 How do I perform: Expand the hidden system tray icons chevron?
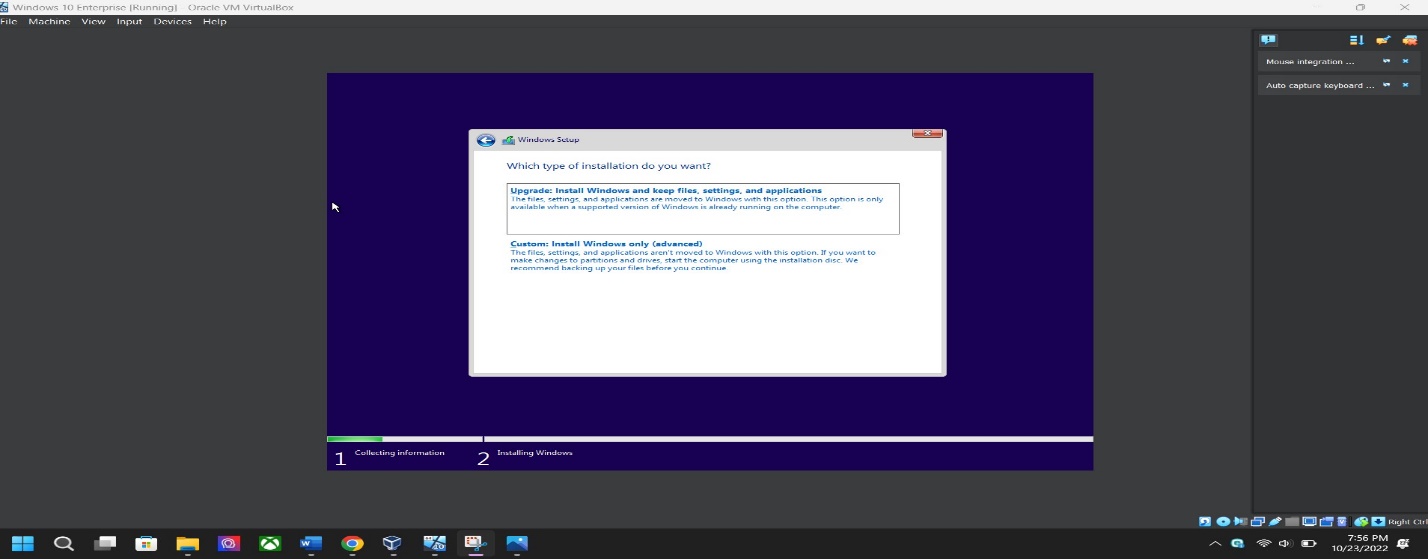click(1215, 544)
